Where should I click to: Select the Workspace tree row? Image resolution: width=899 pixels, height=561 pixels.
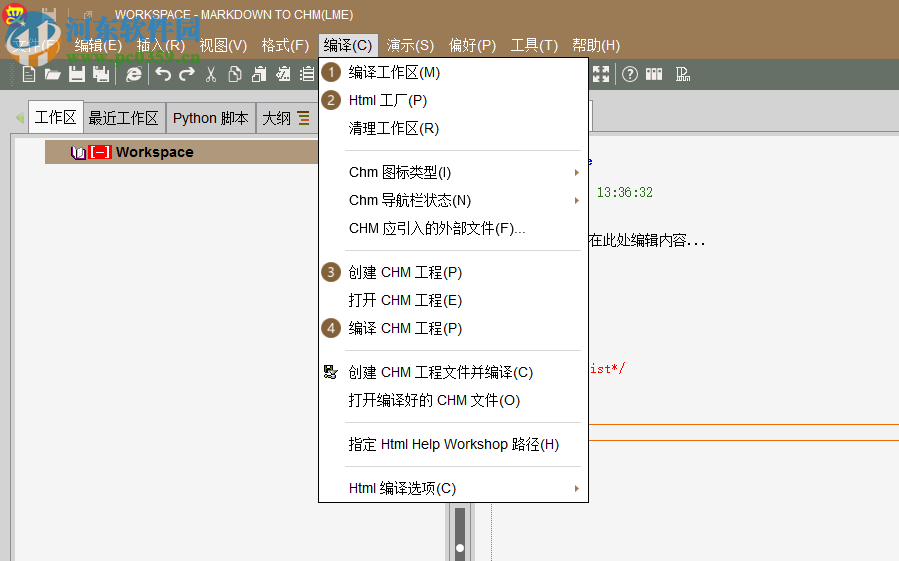181,153
